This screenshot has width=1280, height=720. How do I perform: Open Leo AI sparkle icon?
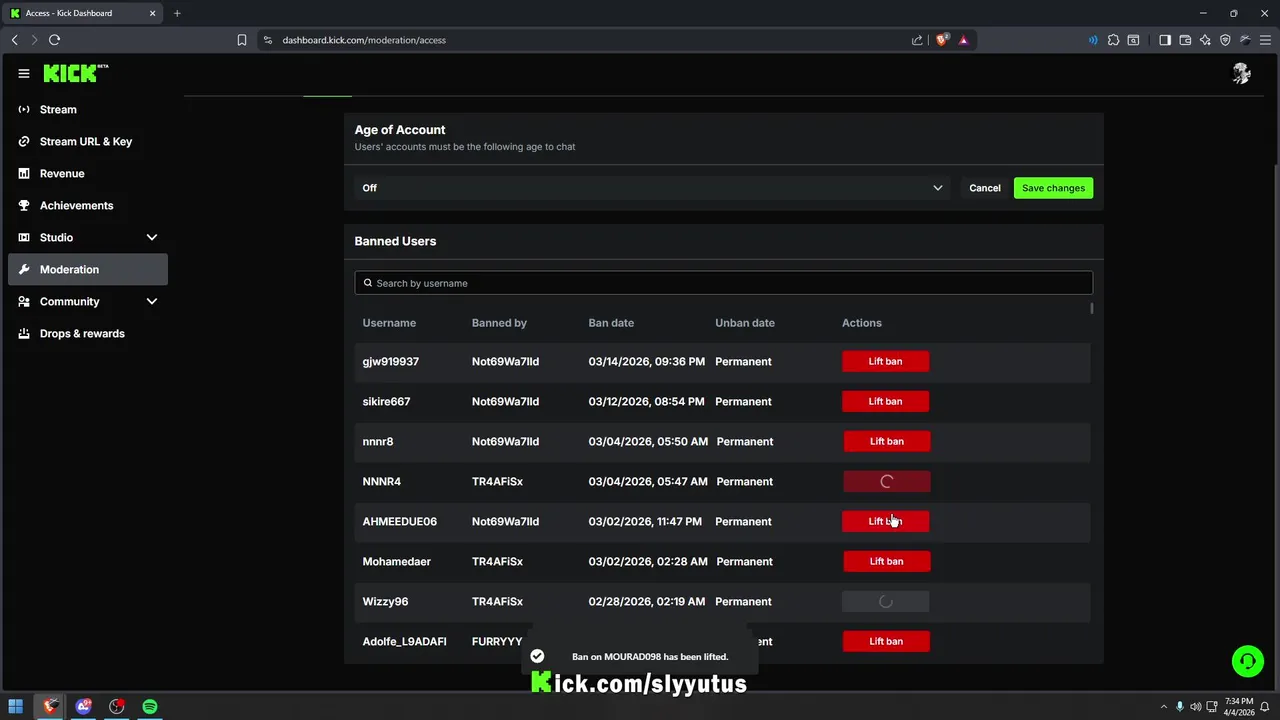point(1205,40)
